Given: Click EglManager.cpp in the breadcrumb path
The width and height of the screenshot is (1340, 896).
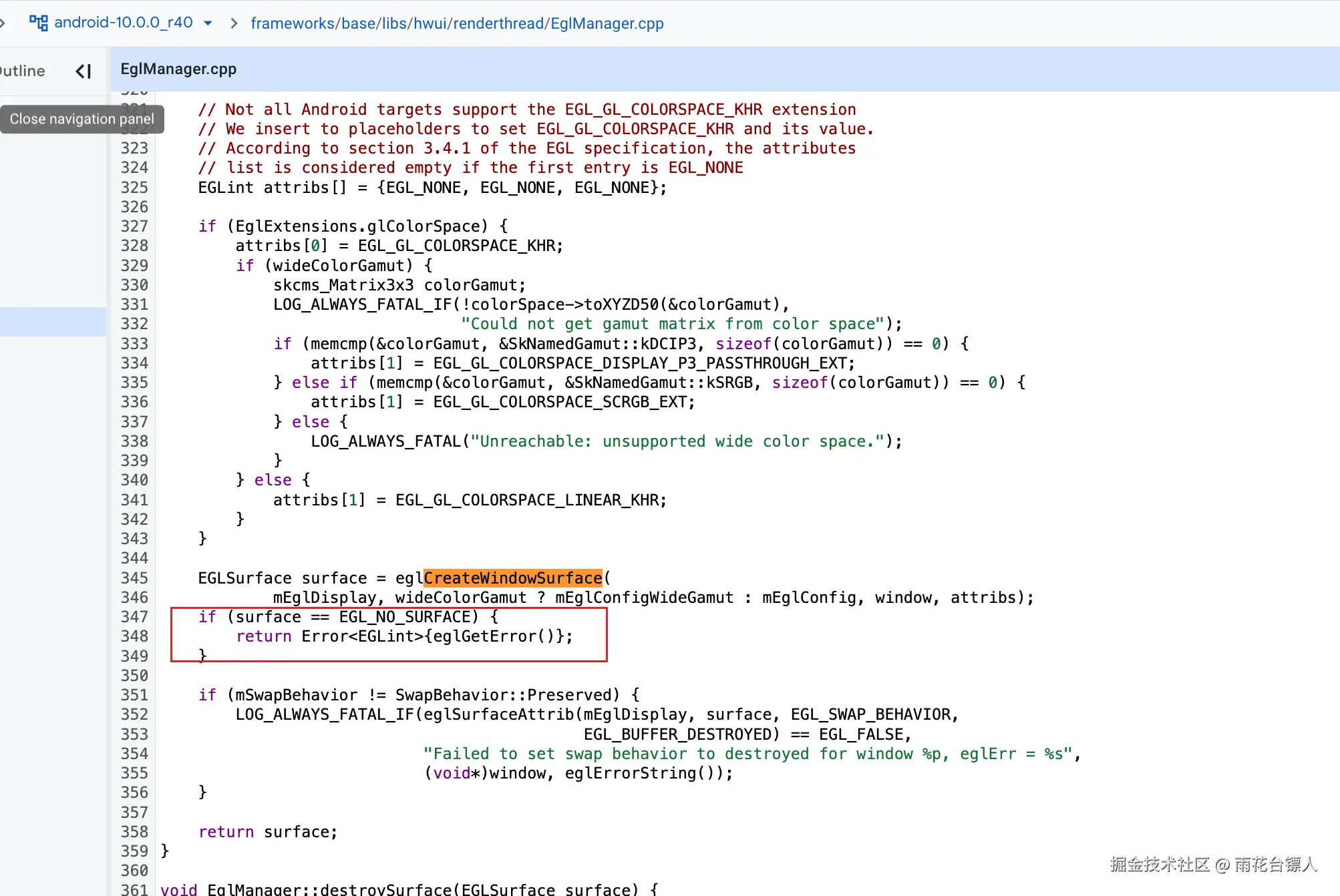Looking at the screenshot, I should 607,23.
